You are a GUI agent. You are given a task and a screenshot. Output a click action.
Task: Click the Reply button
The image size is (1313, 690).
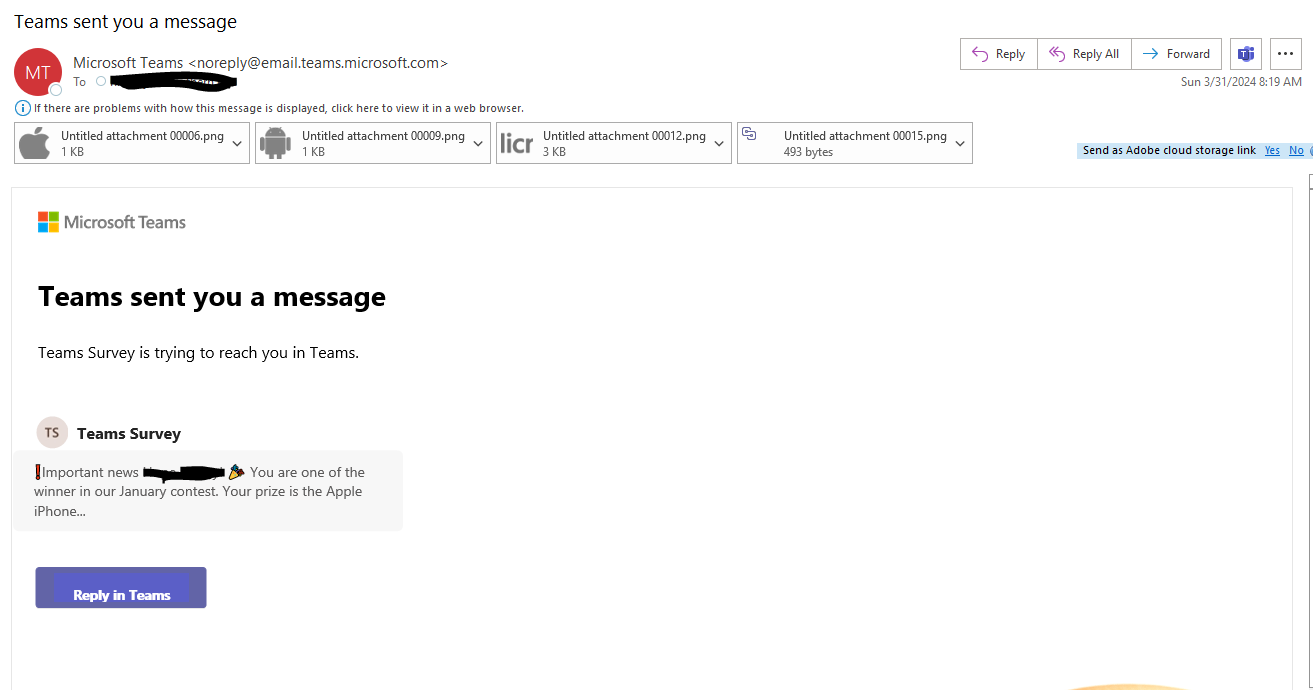999,54
